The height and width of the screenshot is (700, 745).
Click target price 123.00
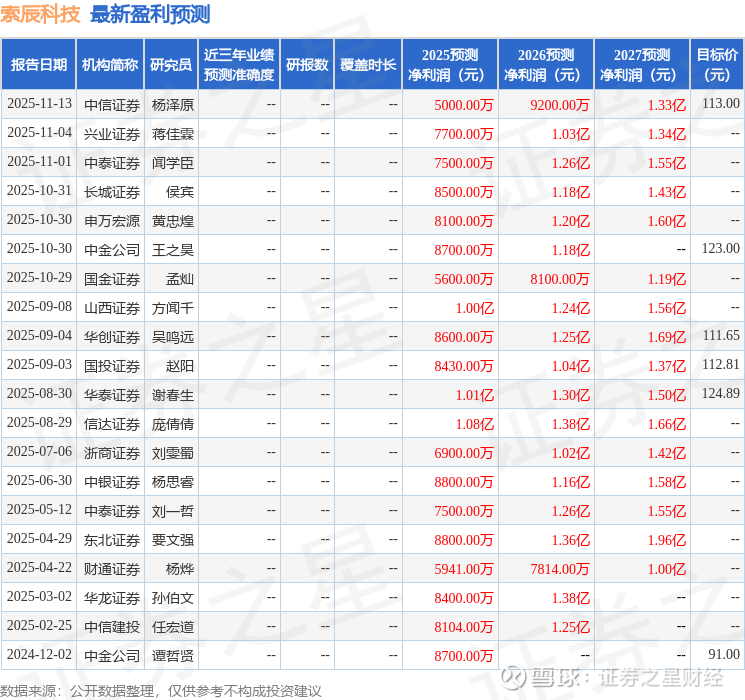(x=721, y=249)
